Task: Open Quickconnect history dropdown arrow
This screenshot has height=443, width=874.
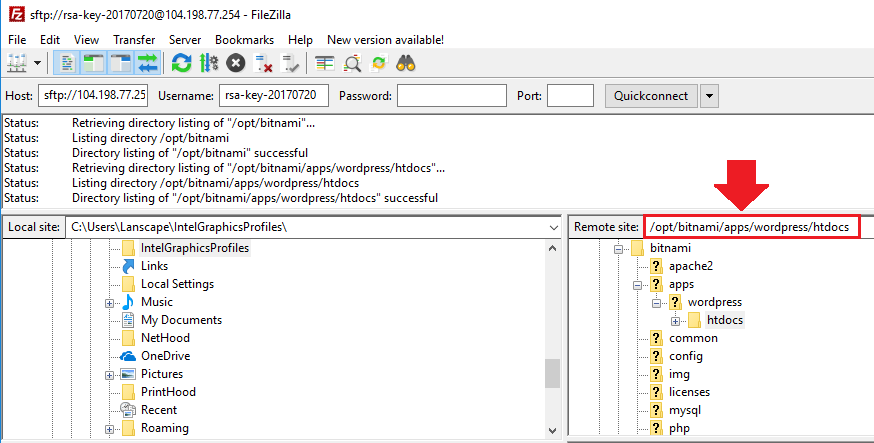Action: pyautogui.click(x=709, y=95)
